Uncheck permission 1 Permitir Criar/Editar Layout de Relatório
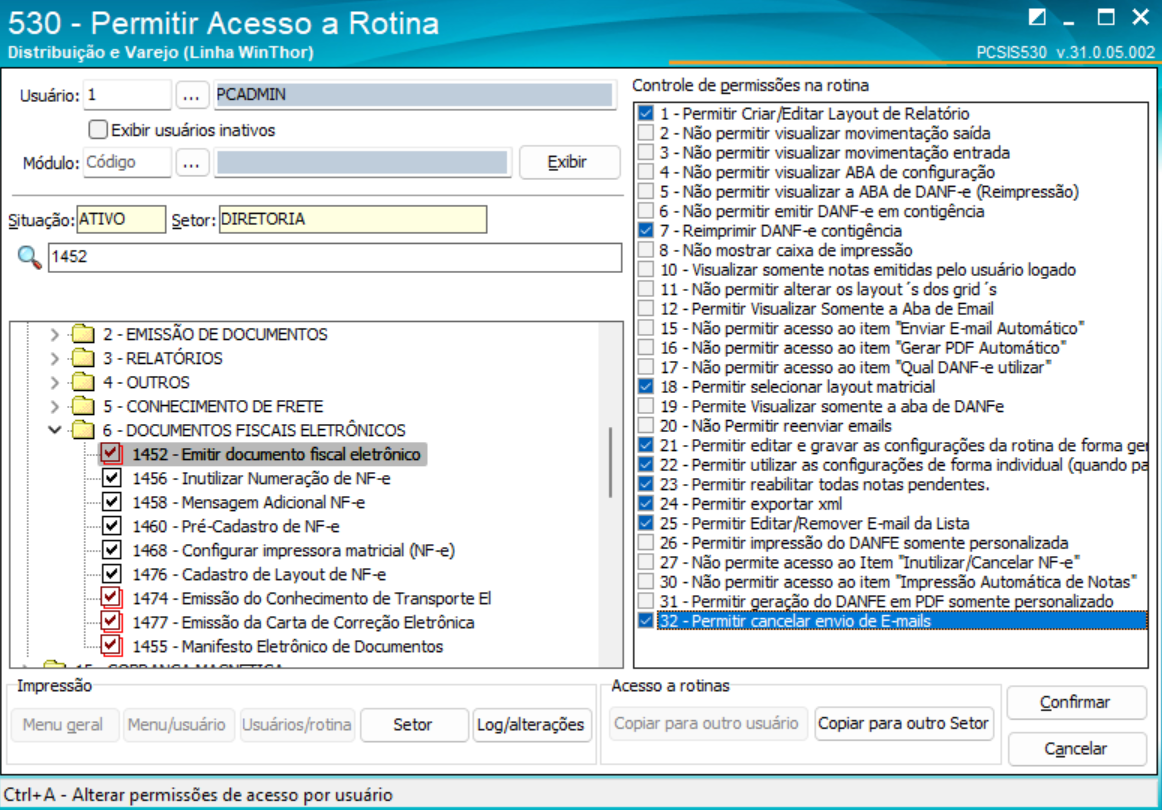Screen dimensions: 1162x810 645,113
